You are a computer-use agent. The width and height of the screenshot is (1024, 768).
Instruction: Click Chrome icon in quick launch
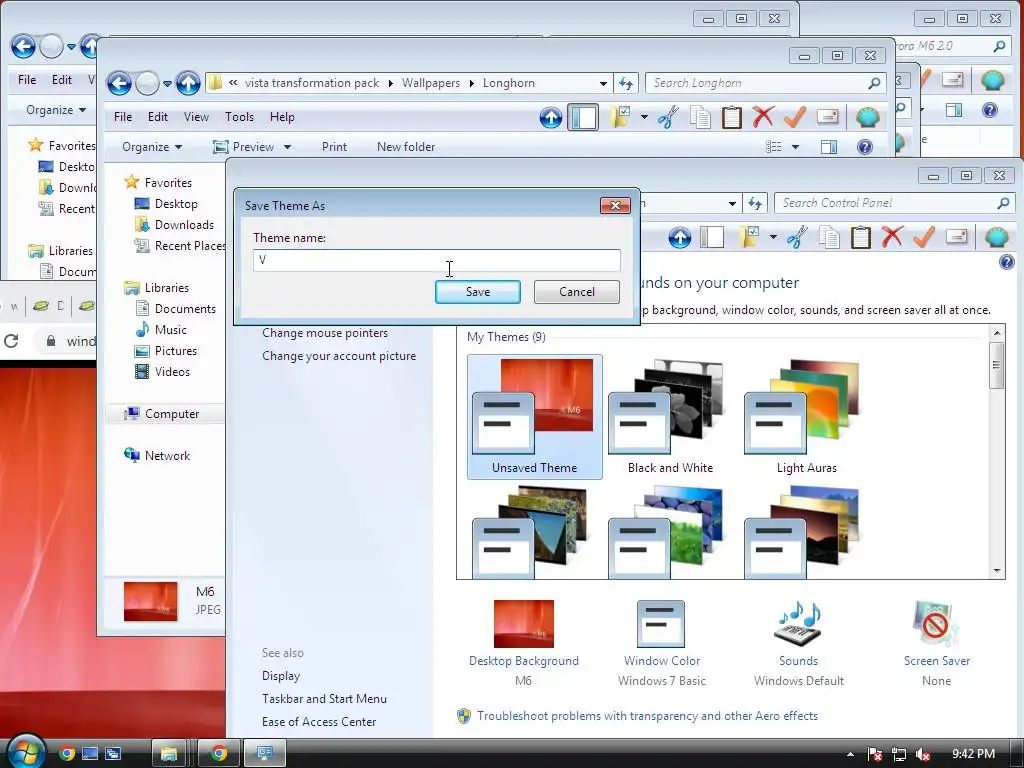tap(67, 754)
